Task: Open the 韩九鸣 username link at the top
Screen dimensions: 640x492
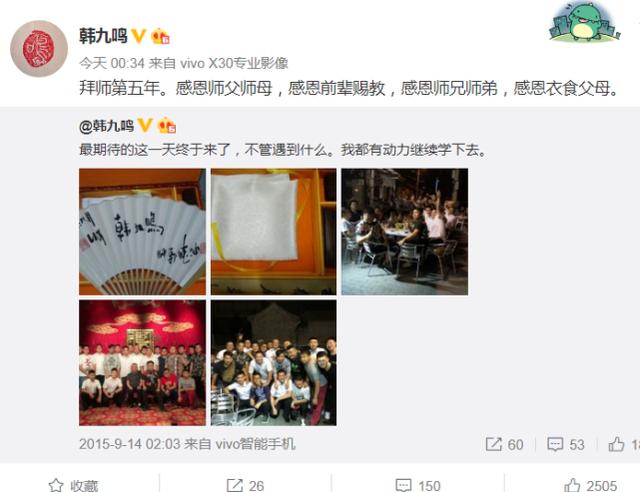Action: pyautogui.click(x=103, y=36)
